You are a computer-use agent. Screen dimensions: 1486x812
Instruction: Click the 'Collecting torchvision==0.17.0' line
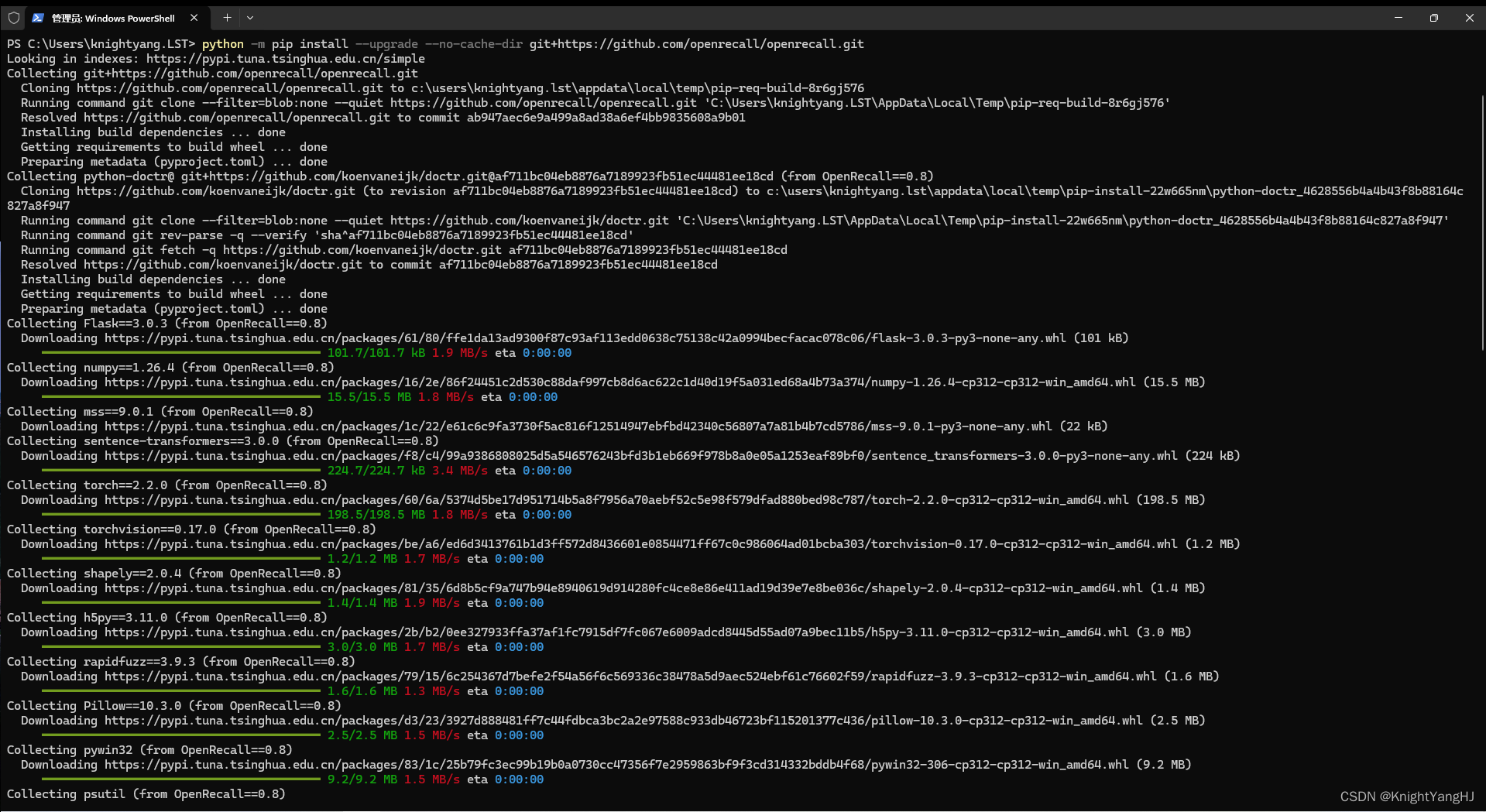click(x=191, y=529)
